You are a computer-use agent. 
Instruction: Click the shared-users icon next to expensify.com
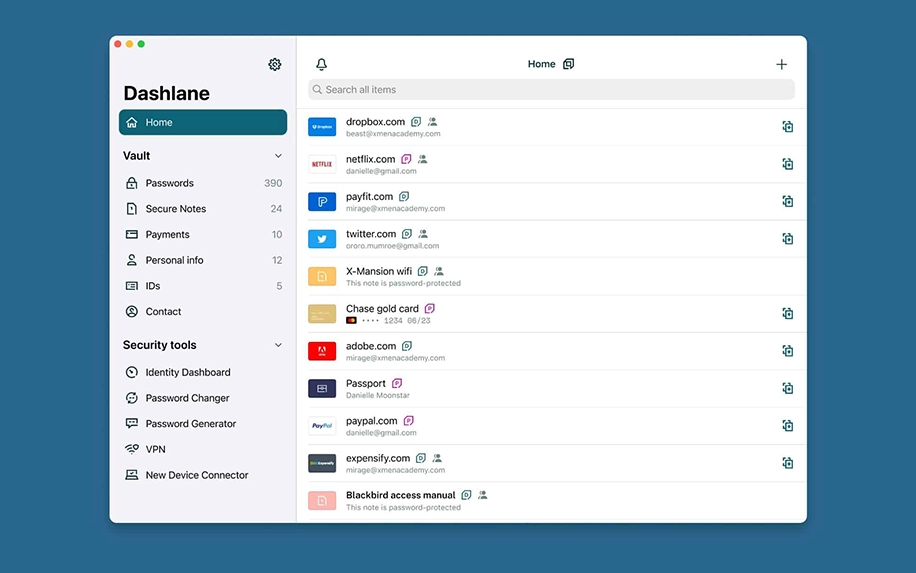pos(437,458)
